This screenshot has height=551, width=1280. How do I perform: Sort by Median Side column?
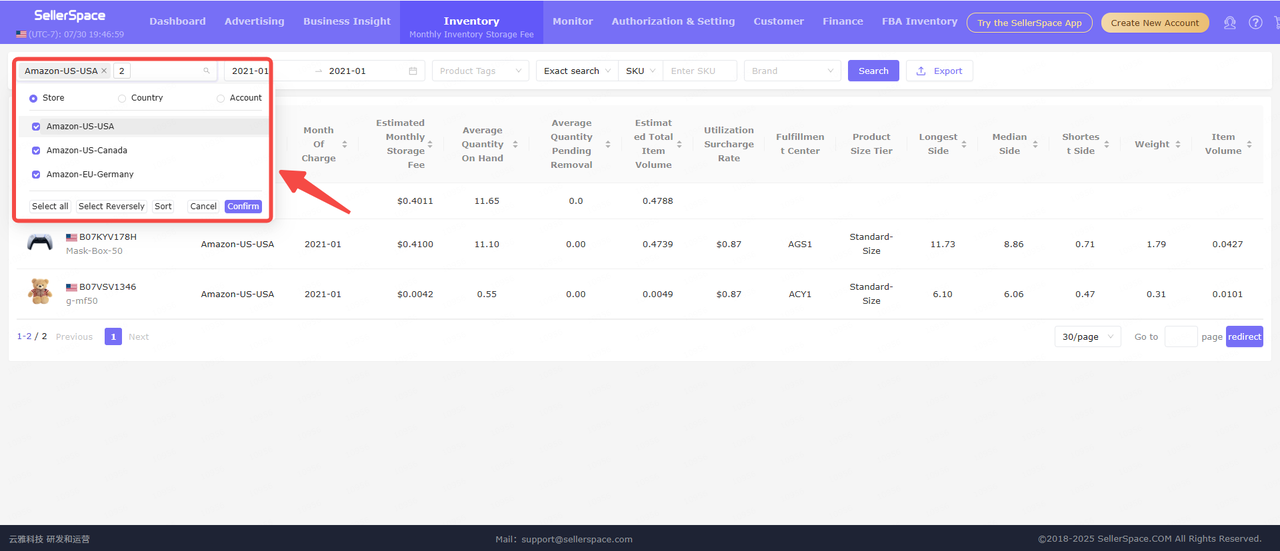coord(1037,144)
